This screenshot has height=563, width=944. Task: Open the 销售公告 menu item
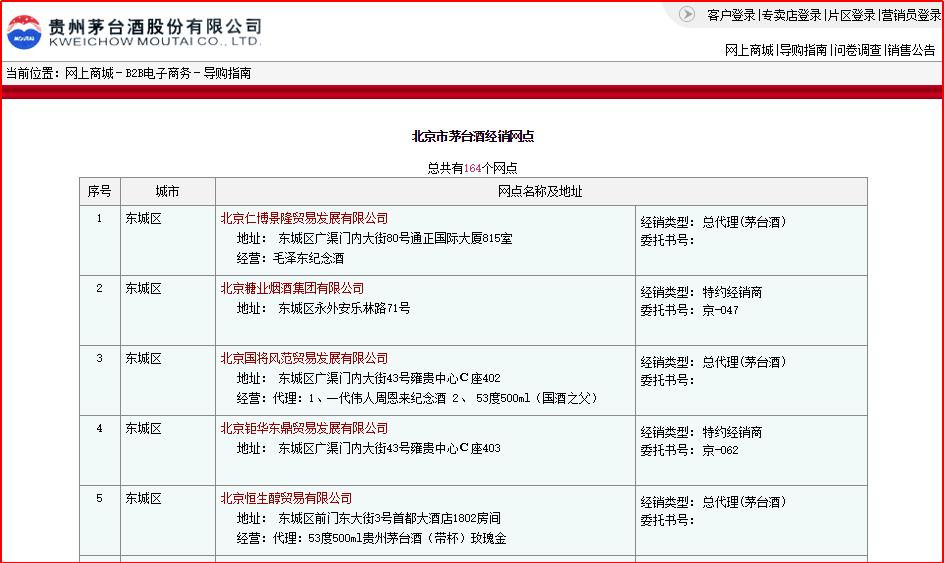click(911, 51)
